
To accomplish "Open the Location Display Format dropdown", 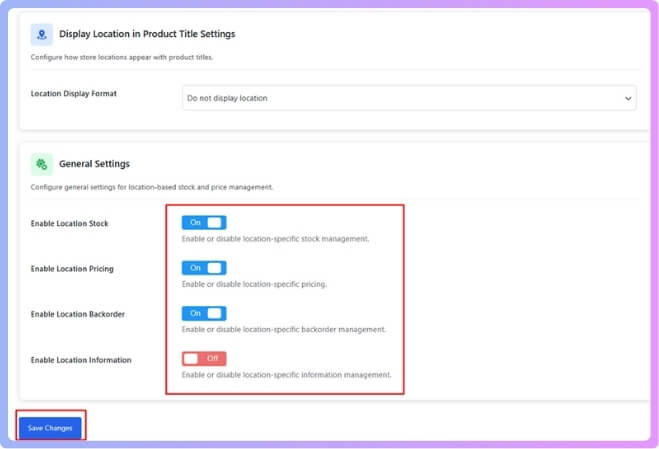I will click(409, 98).
